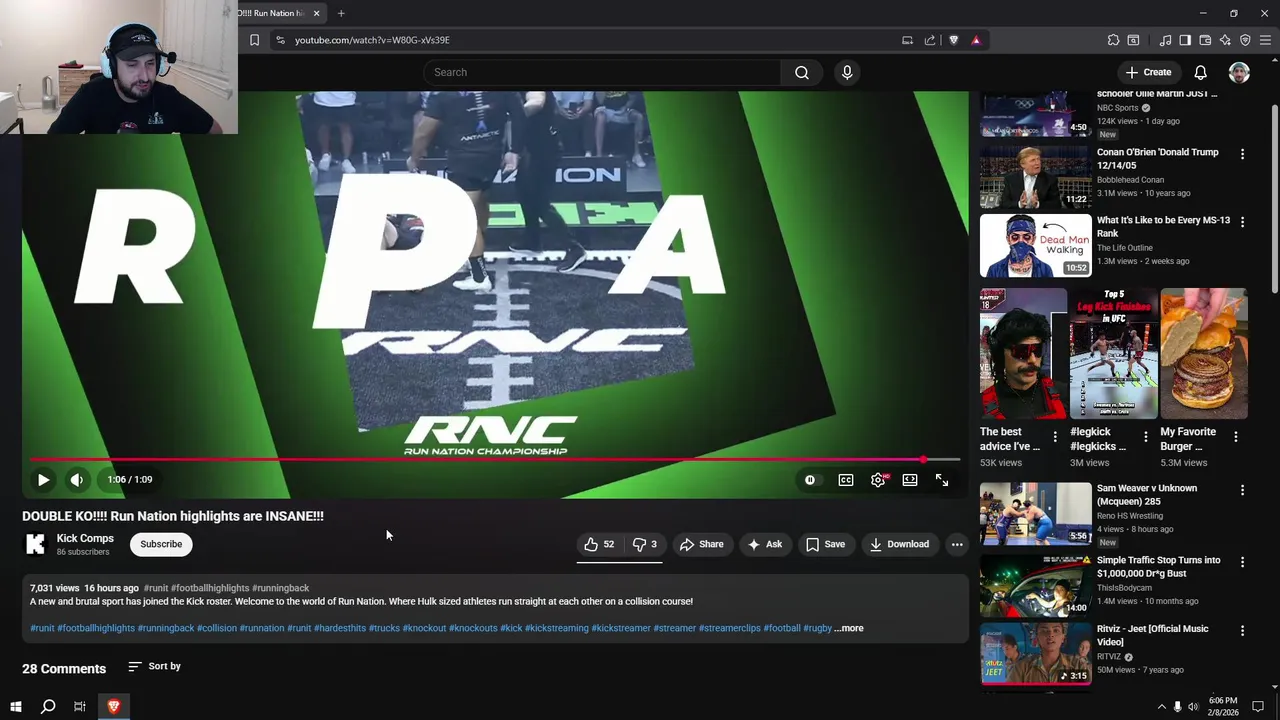Click the #footballhighlights hashtag in tag list
The width and height of the screenshot is (1280, 720).
[x=96, y=628]
